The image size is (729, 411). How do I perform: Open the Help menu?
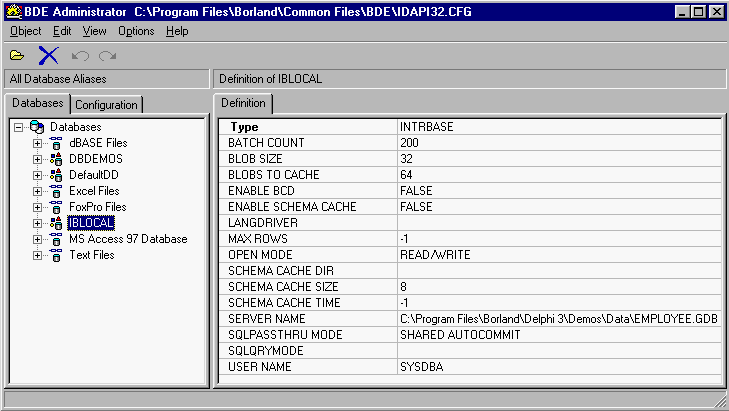[x=177, y=31]
